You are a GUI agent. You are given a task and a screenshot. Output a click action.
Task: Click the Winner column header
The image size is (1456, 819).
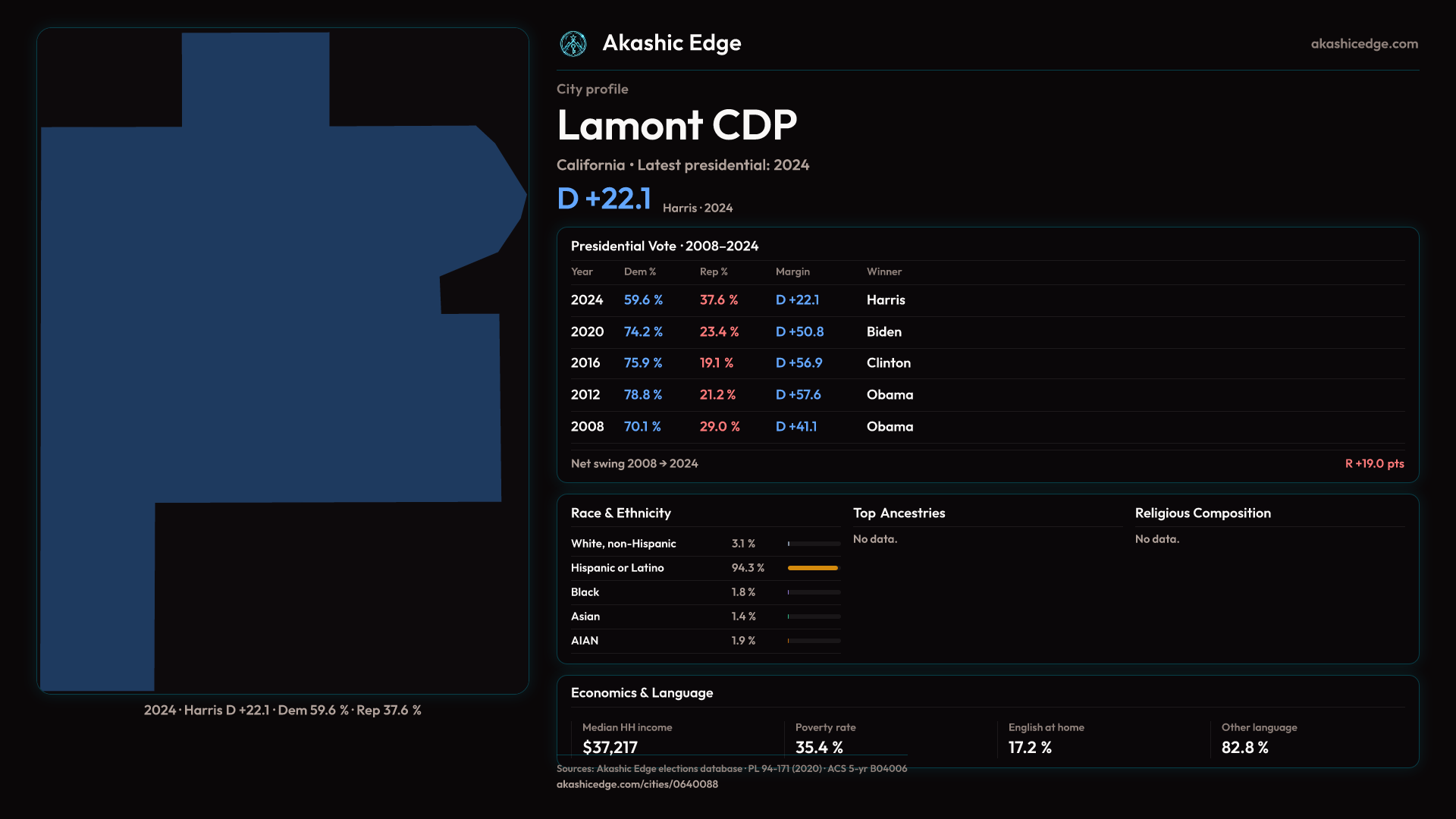pos(884,271)
